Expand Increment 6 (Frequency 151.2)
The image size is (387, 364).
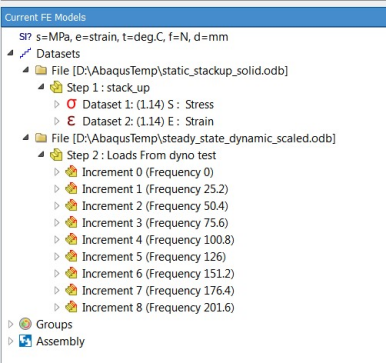57,273
